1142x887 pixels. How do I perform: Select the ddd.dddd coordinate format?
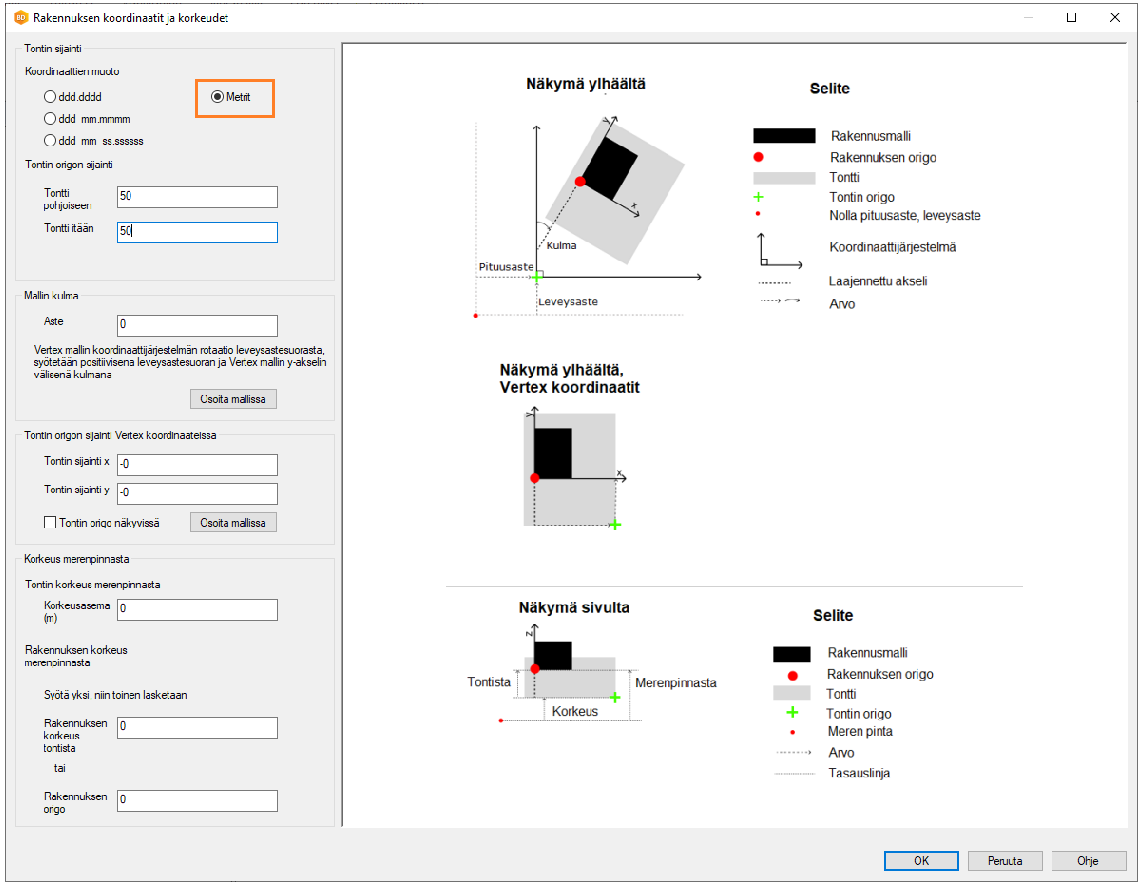(50, 97)
